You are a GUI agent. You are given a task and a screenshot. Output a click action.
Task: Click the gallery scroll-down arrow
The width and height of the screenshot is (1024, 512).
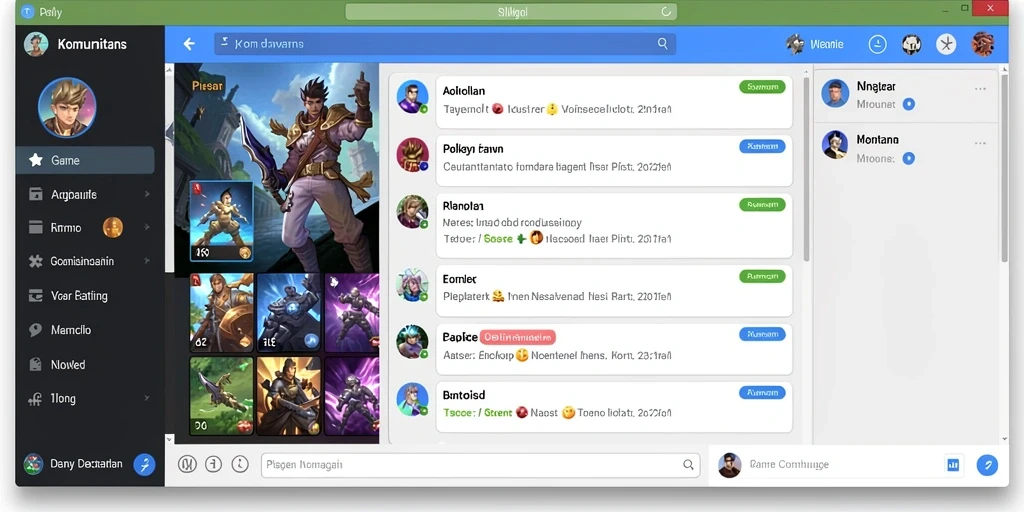[170, 440]
